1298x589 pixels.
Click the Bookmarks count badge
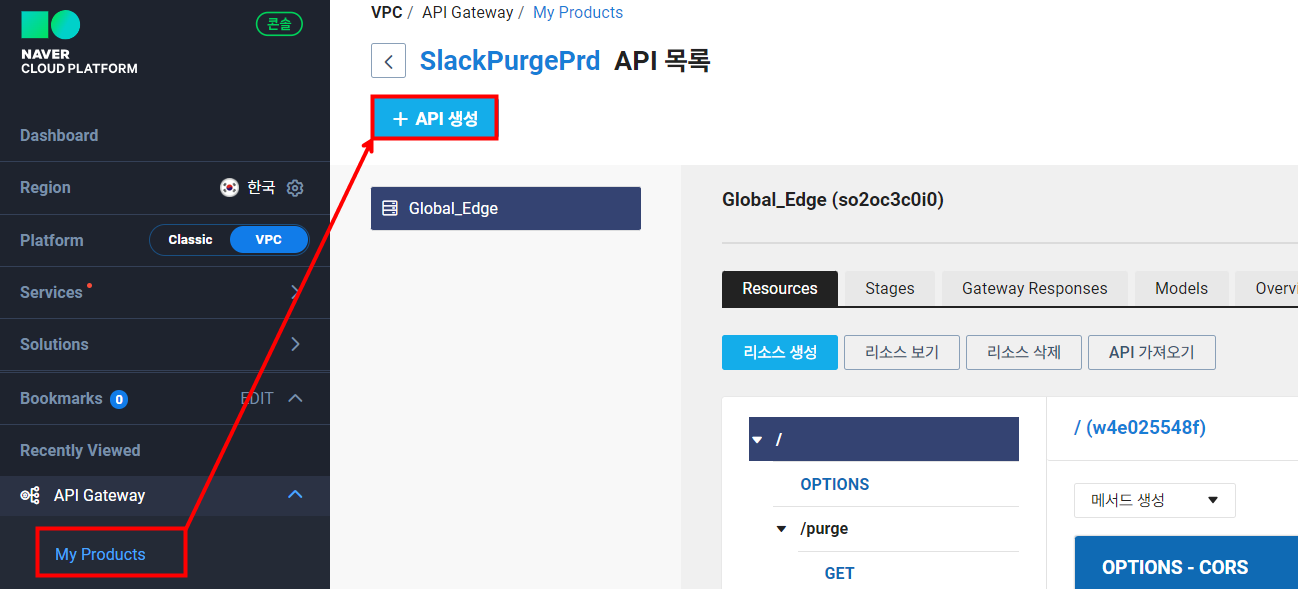tap(119, 399)
